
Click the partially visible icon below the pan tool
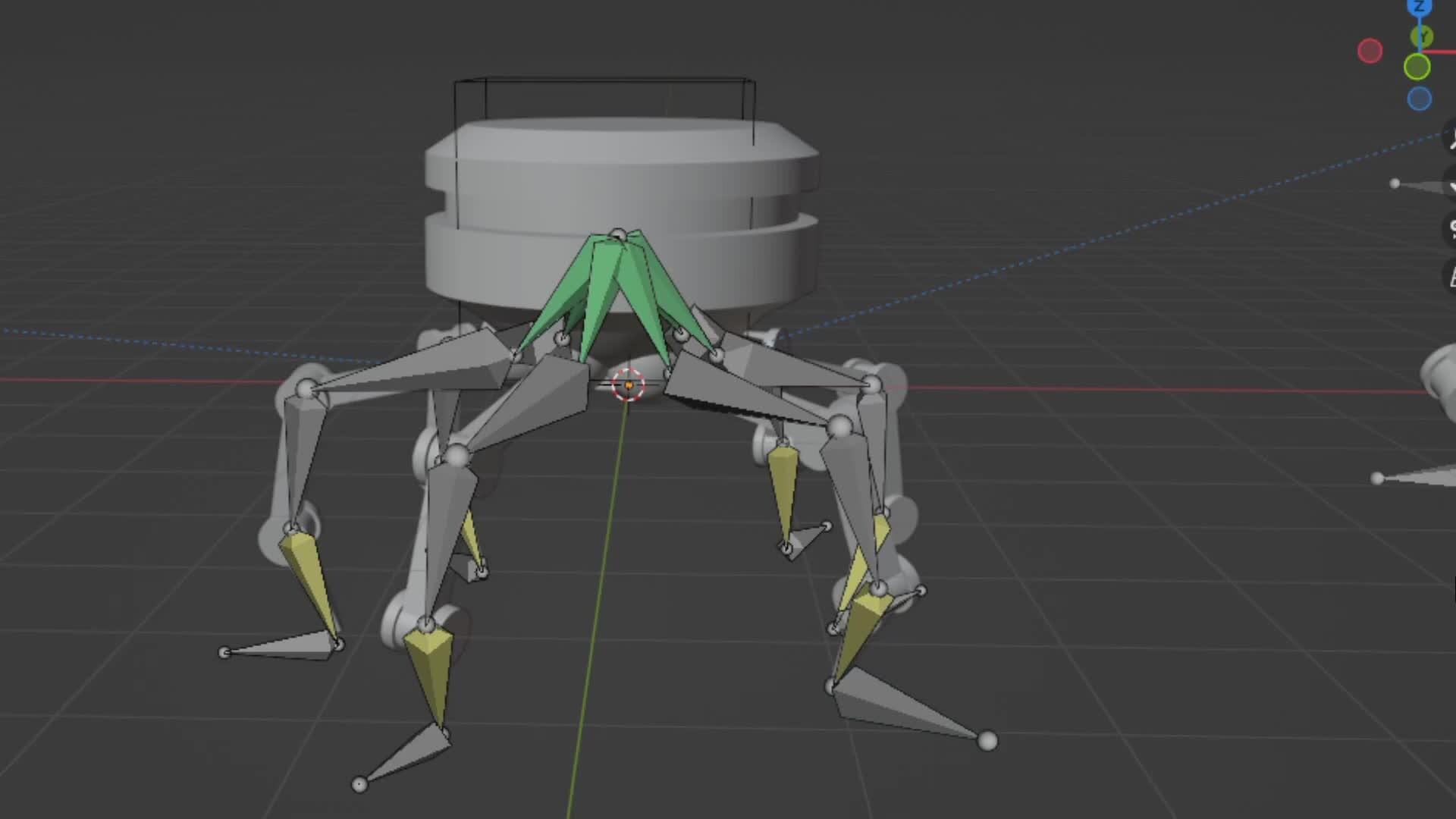pyautogui.click(x=1452, y=227)
